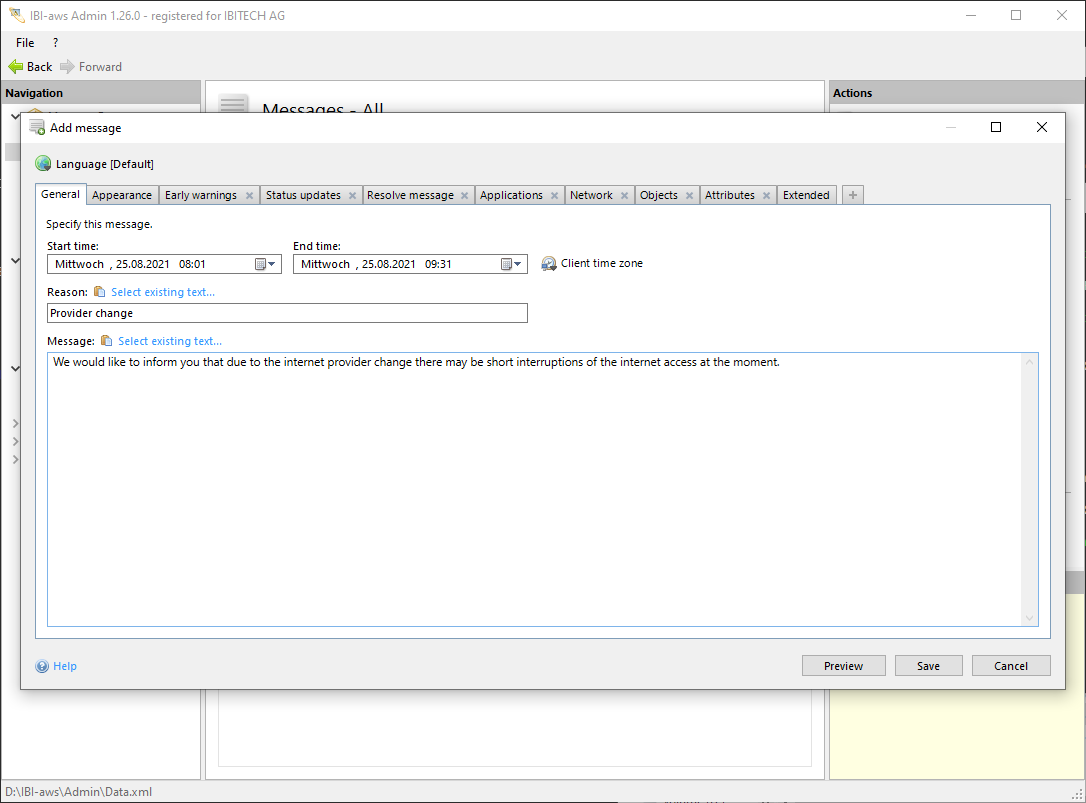Click the Client time zone icon

tap(549, 264)
